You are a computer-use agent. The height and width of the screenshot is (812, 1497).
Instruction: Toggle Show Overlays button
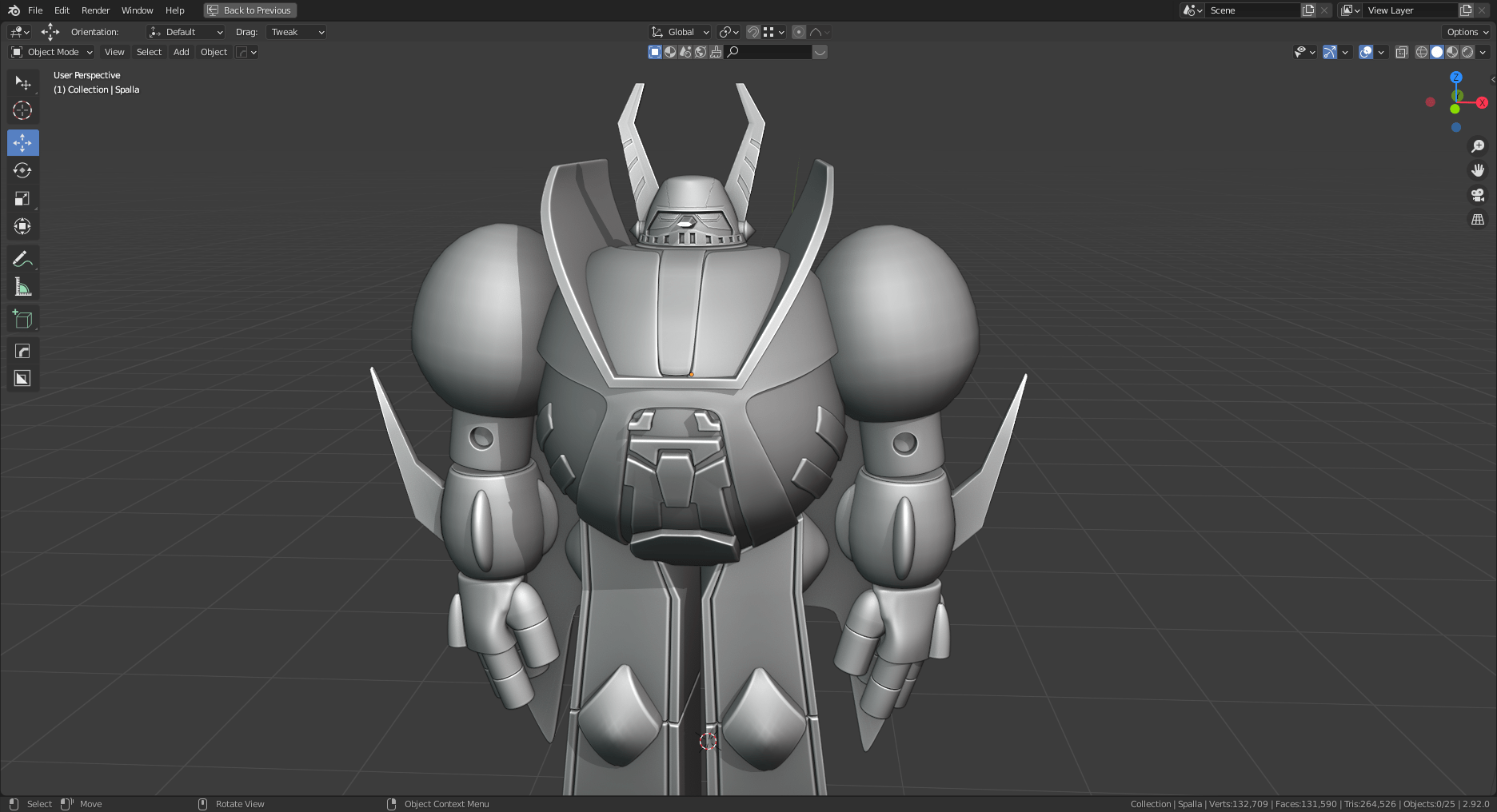(1366, 52)
